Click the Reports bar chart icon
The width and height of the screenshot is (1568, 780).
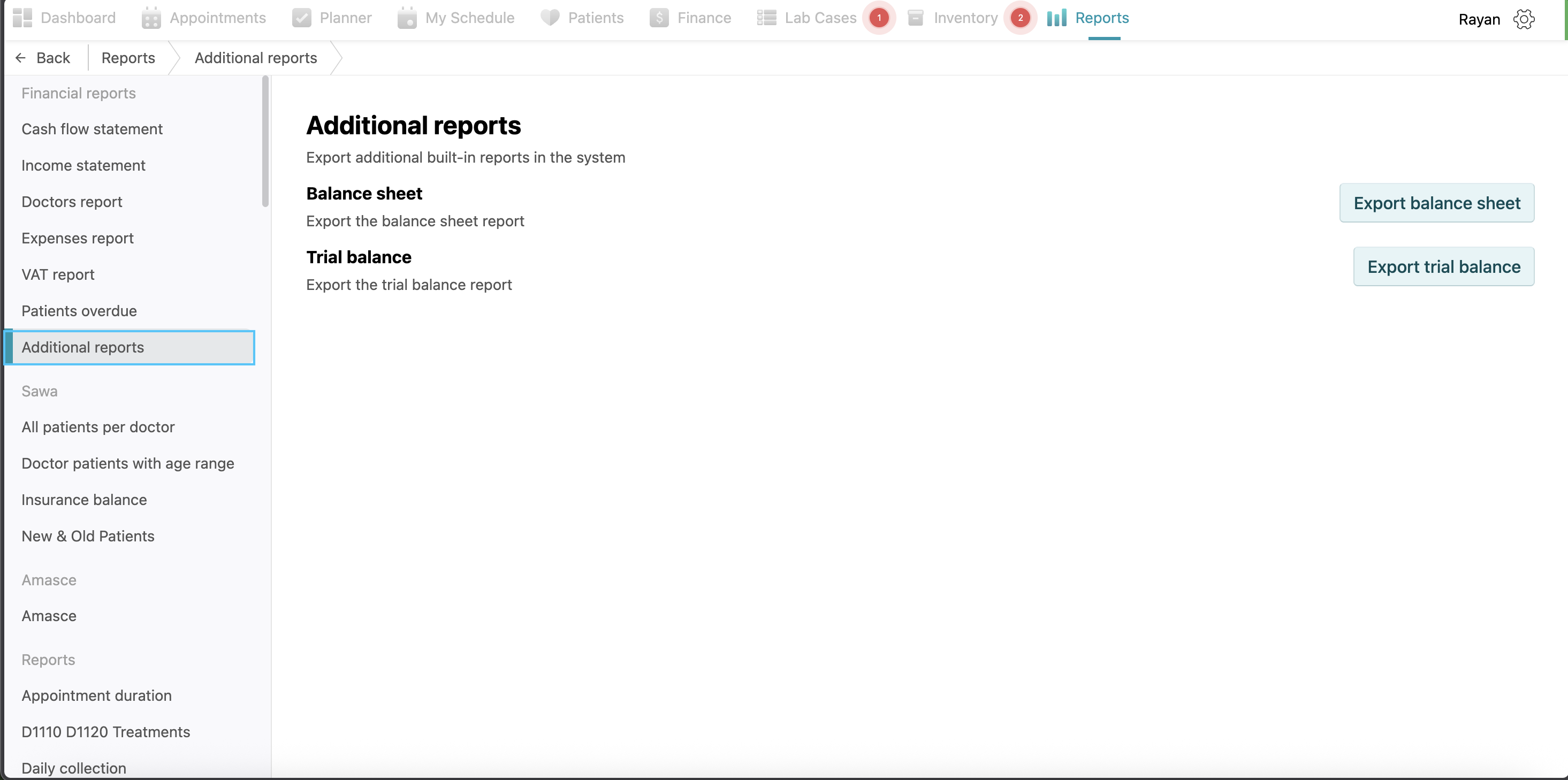[1057, 18]
